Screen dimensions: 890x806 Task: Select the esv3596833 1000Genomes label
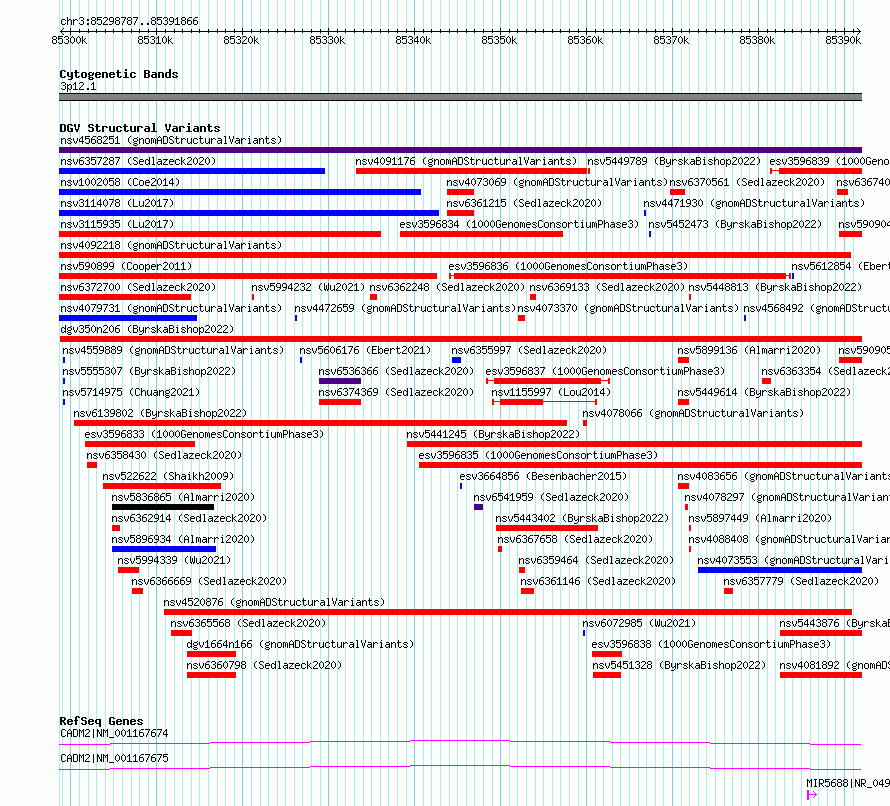[x=204, y=434]
